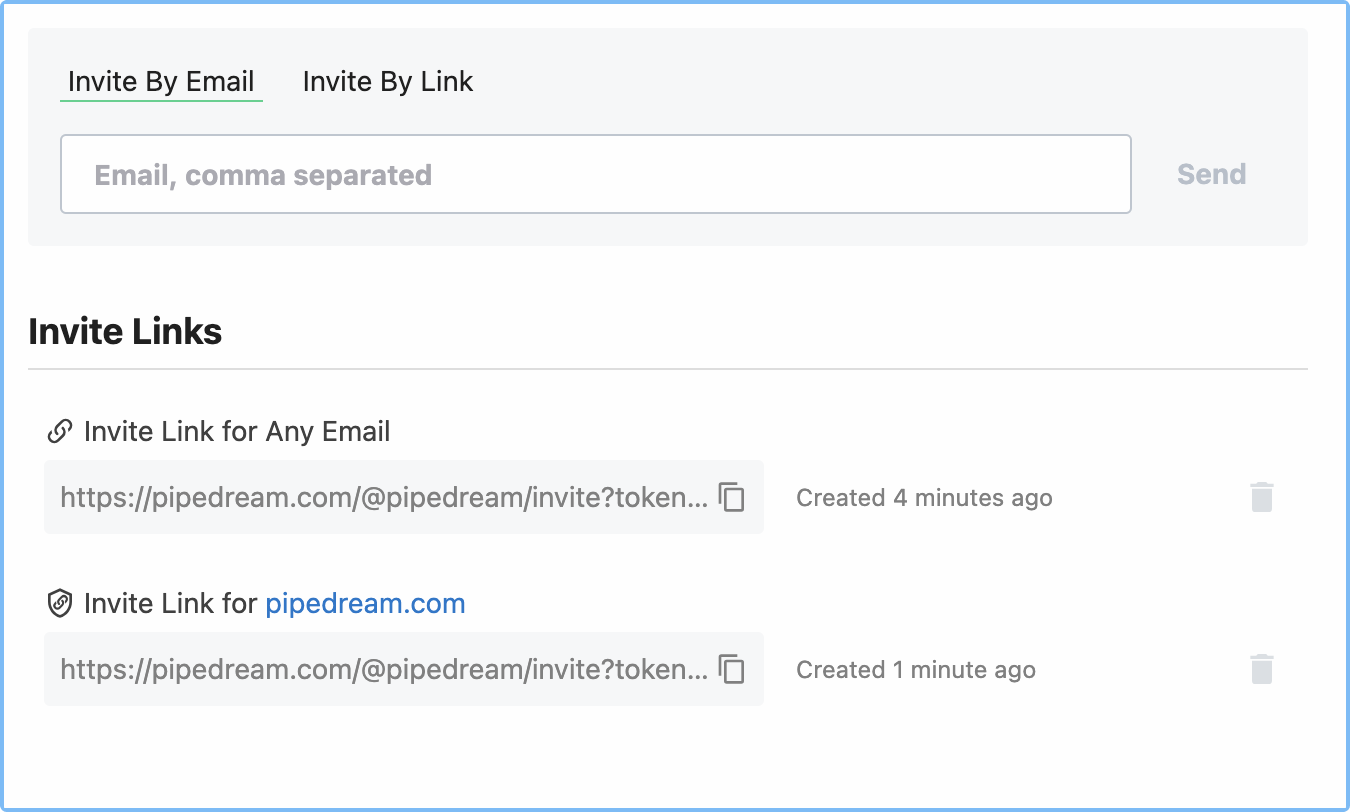
Task: Select the Invite By Email tab
Action: 161,81
